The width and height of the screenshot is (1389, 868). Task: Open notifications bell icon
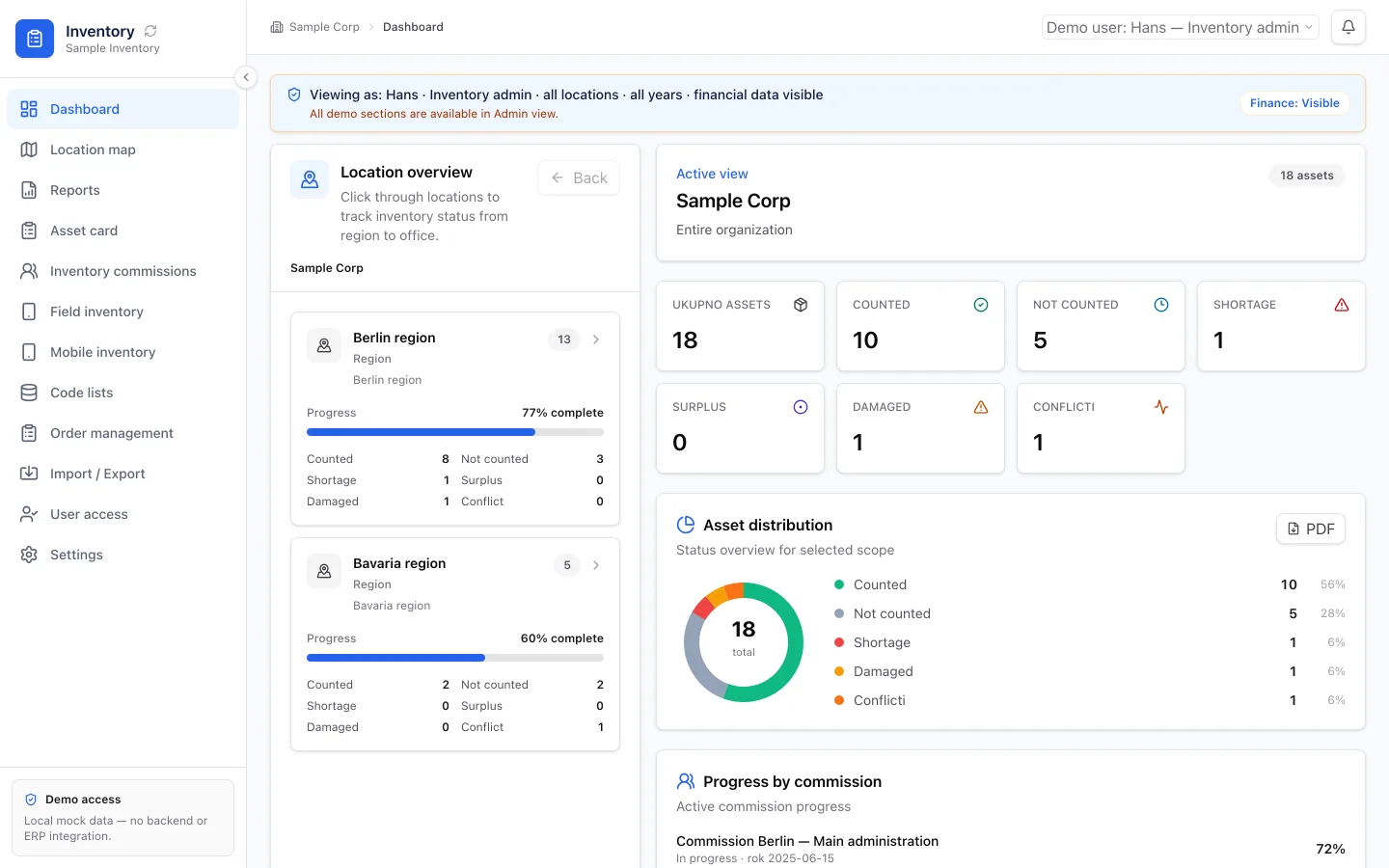point(1348,27)
